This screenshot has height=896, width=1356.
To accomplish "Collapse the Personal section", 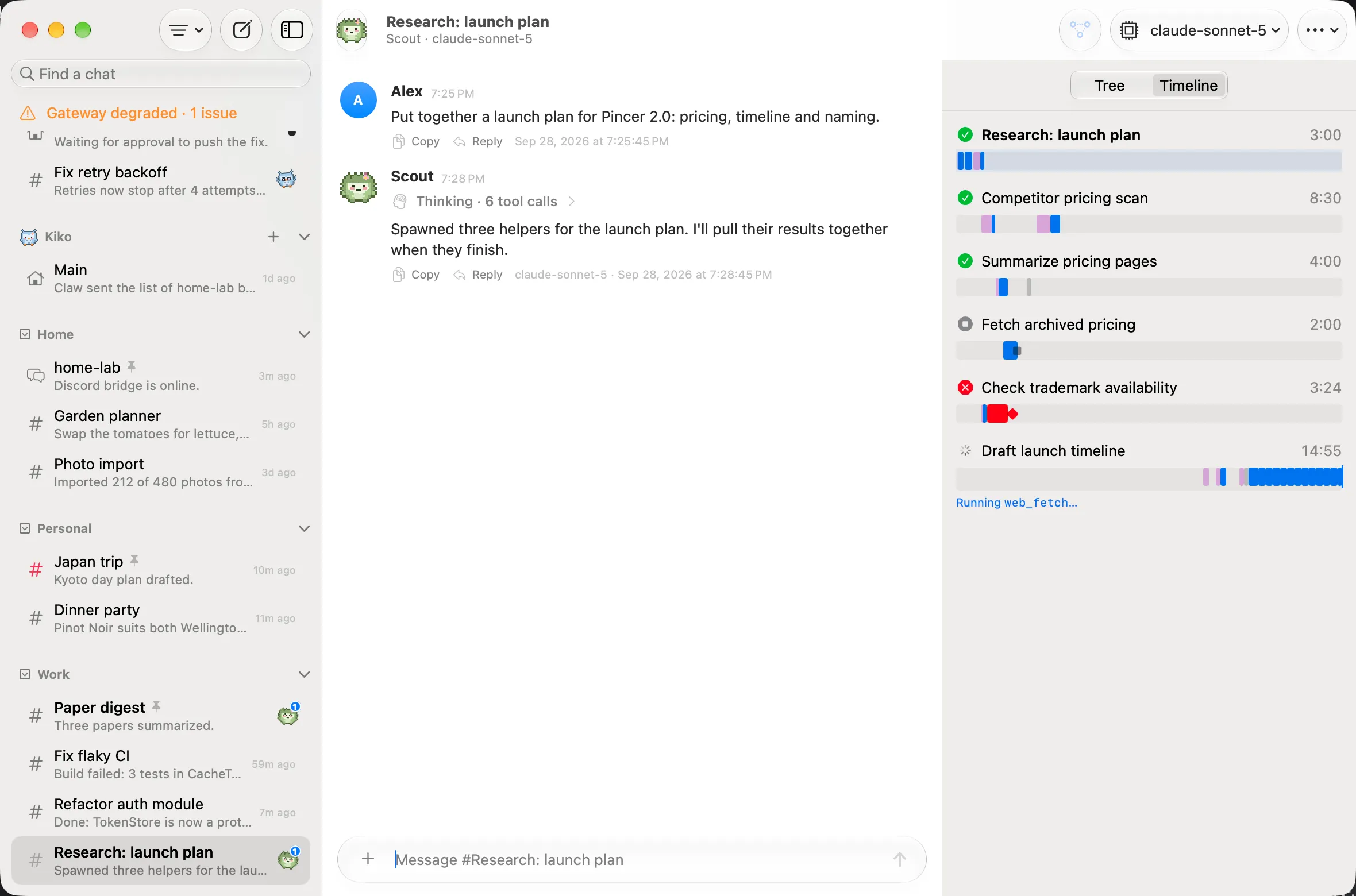I will 305,528.
